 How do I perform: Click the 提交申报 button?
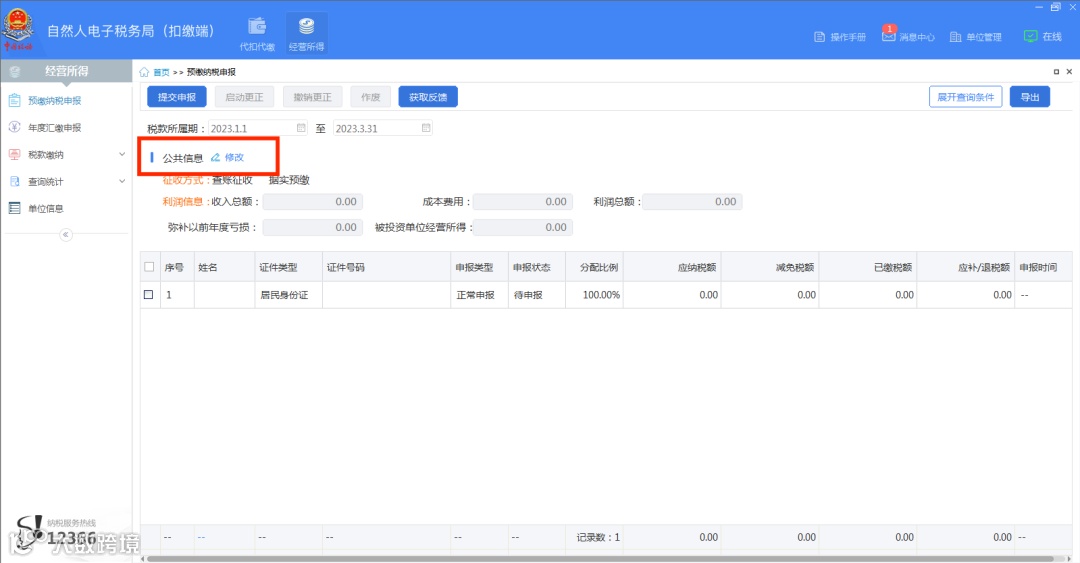click(x=177, y=97)
